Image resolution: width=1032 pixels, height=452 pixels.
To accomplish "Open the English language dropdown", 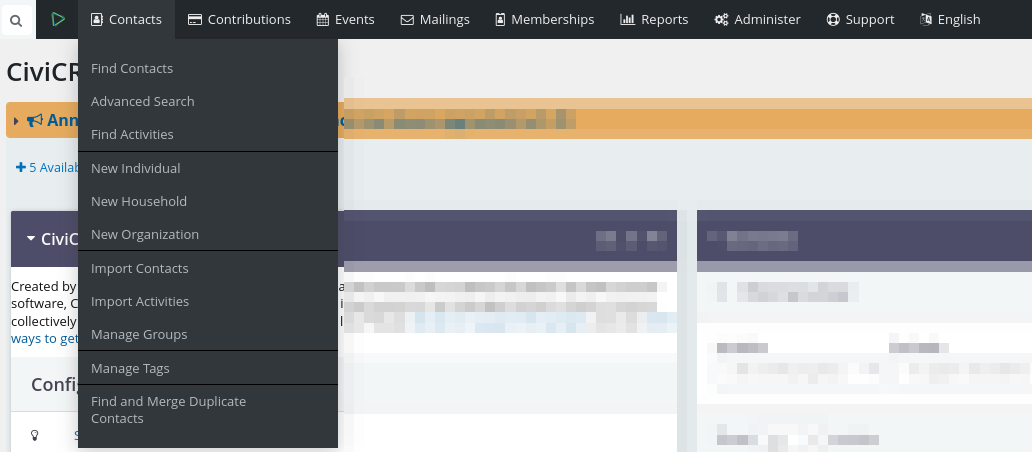I will 949,19.
